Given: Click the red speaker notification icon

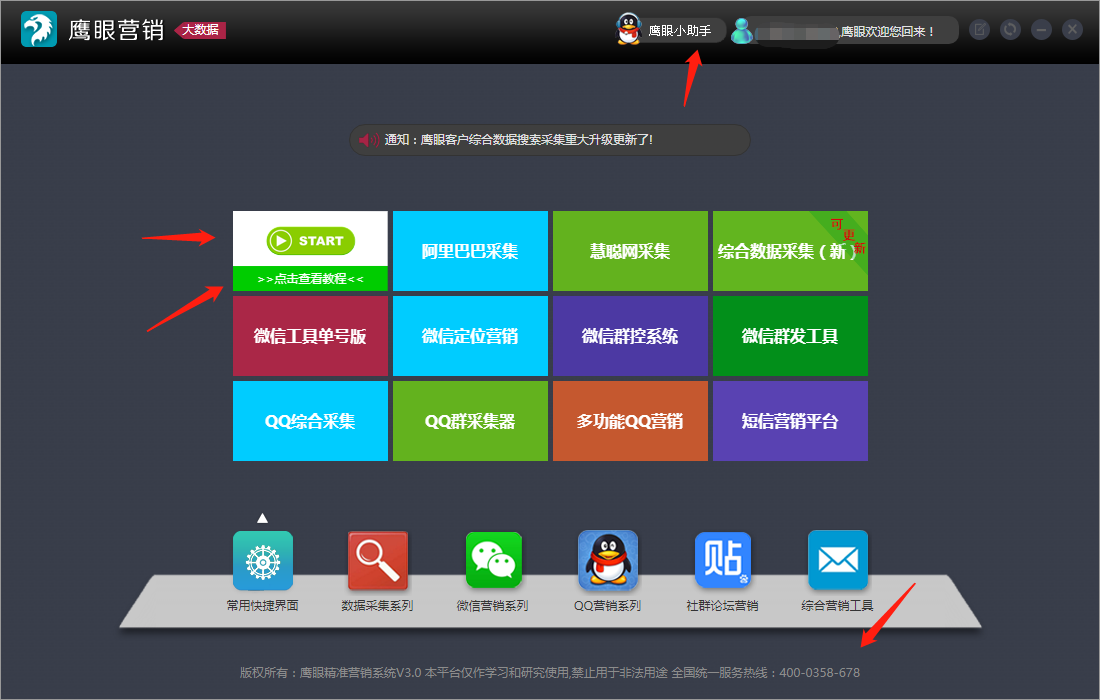Looking at the screenshot, I should click(369, 140).
